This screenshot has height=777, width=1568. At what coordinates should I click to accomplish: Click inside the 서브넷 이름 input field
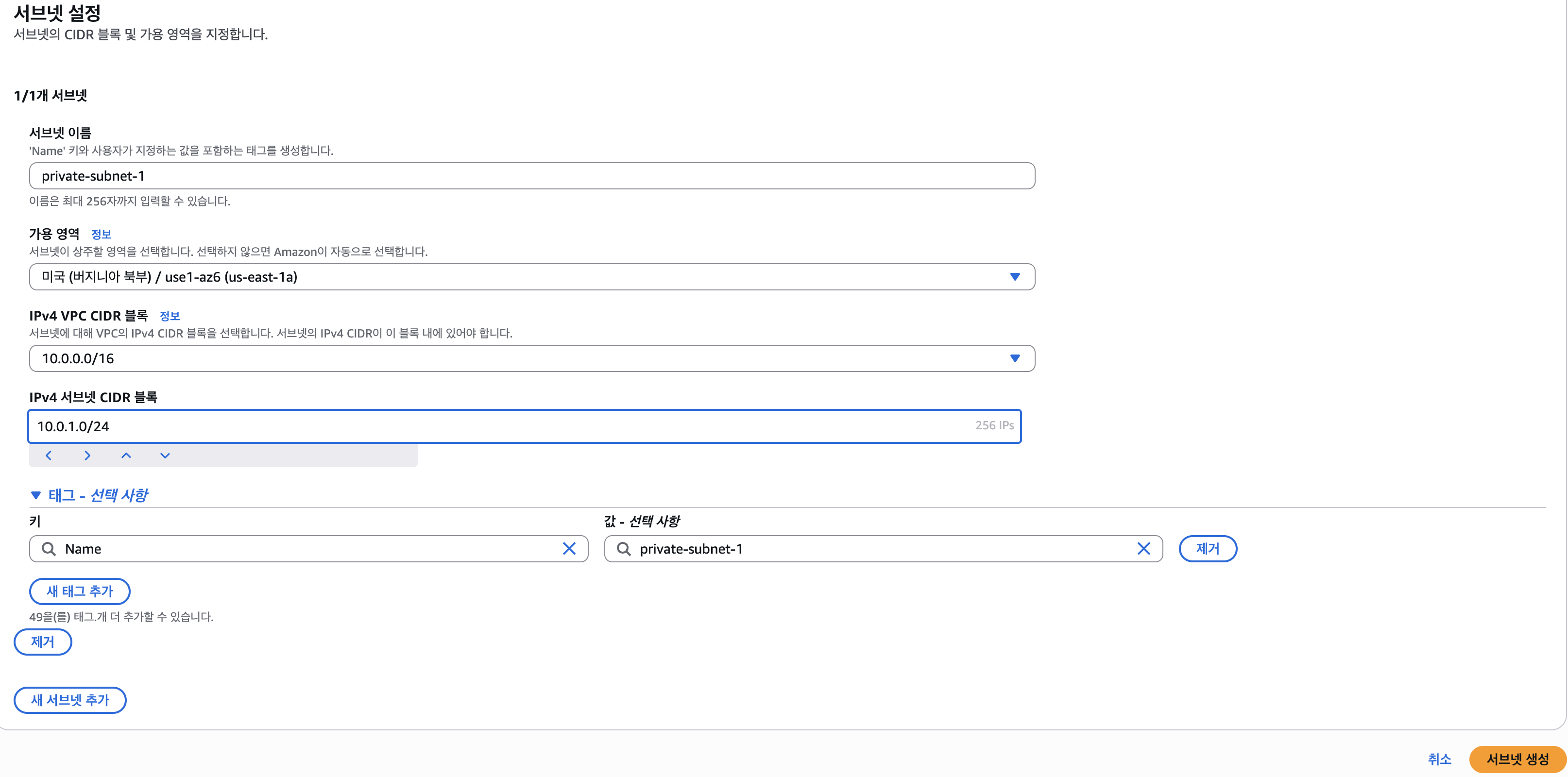[x=532, y=176]
